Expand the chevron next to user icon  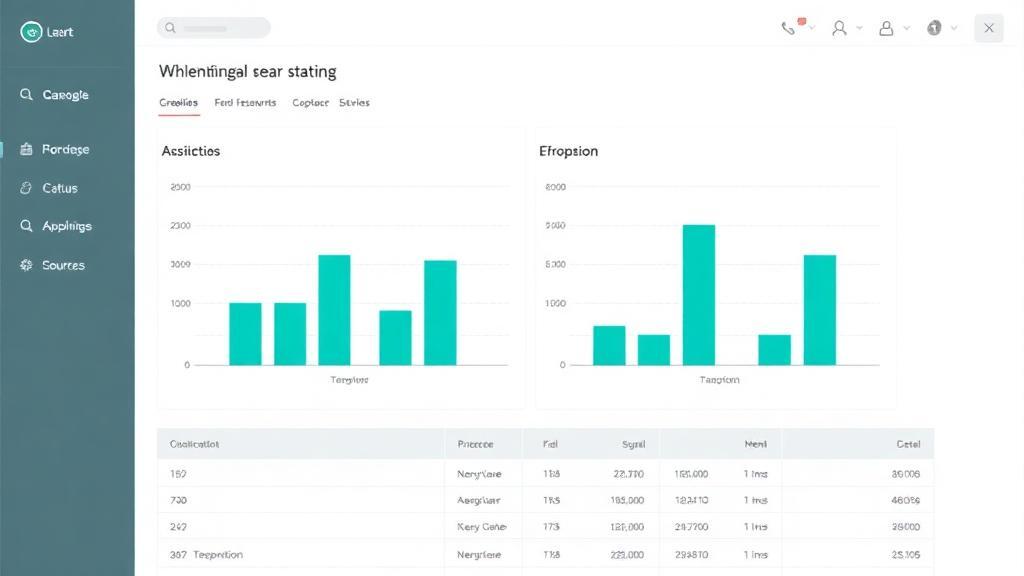859,28
